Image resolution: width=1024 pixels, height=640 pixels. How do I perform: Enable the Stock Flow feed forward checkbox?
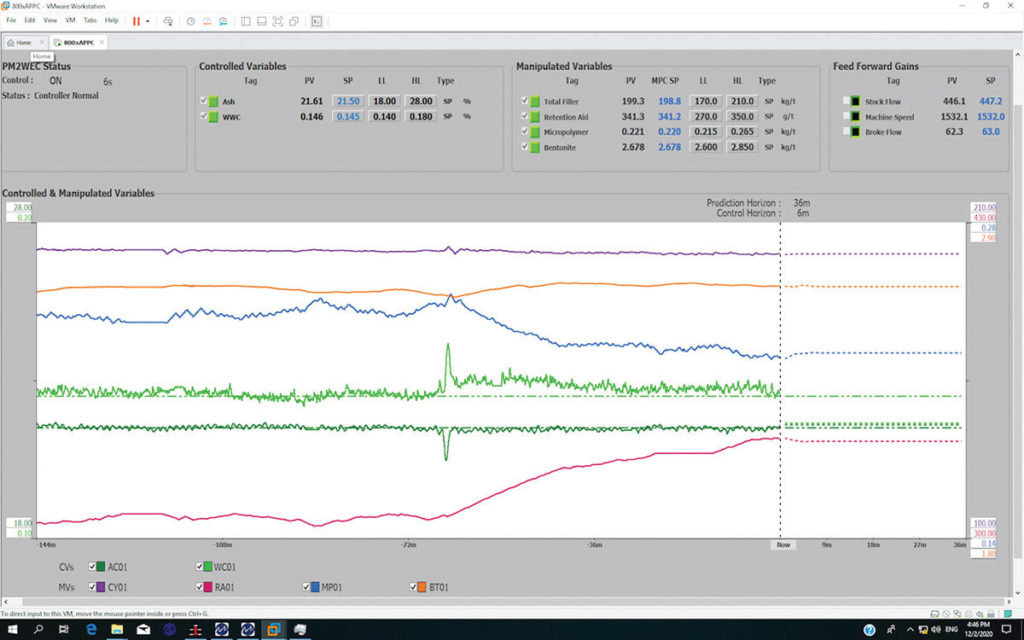click(x=847, y=101)
